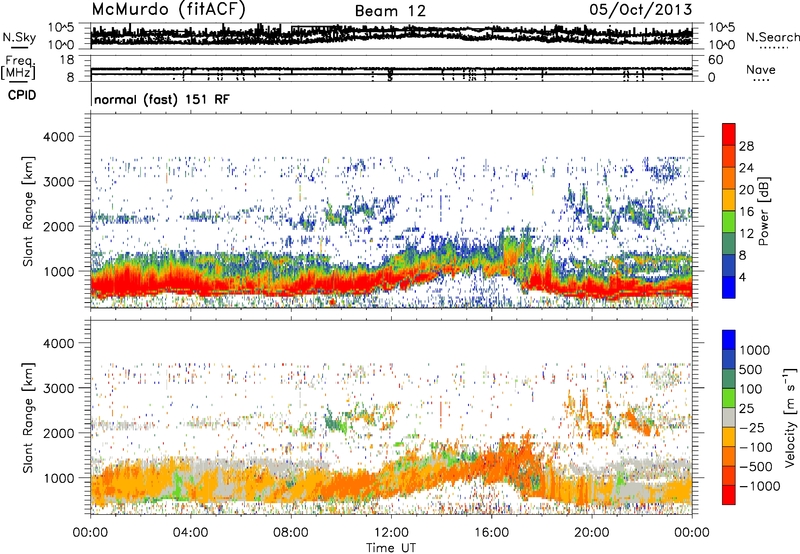Viewport: 800px width, 554px height.
Task: Click the "60" Nave axis tick label
Action: tap(715, 60)
